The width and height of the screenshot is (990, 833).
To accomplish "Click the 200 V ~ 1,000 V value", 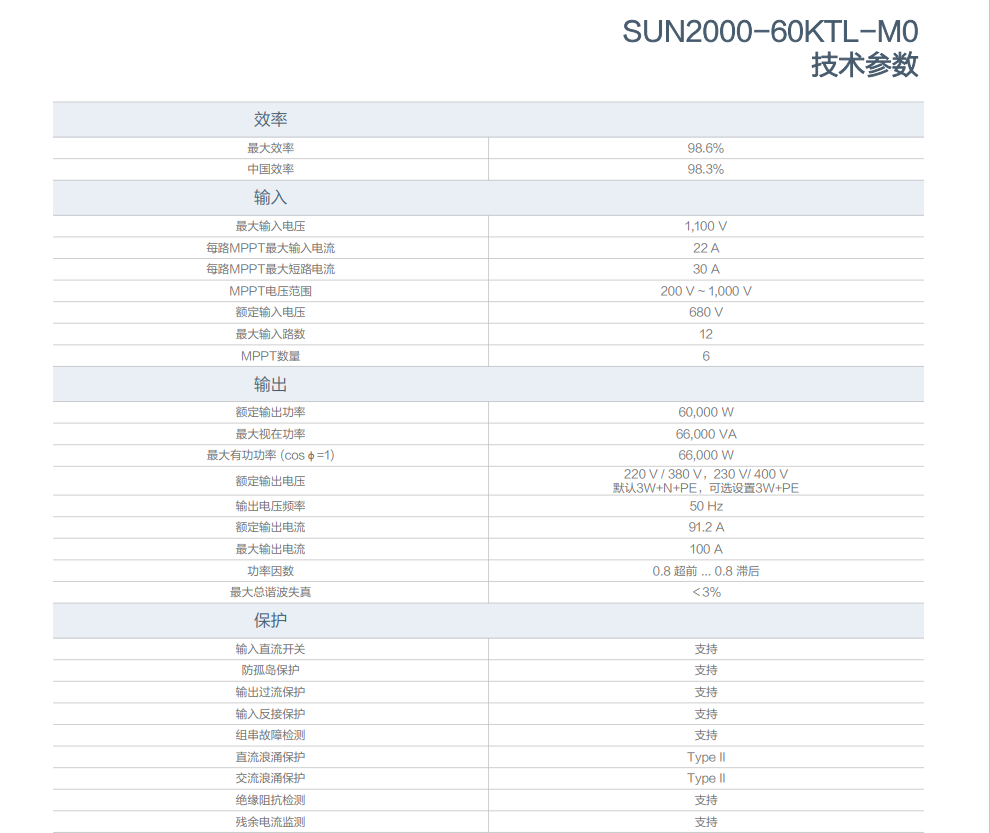I will coord(705,290).
